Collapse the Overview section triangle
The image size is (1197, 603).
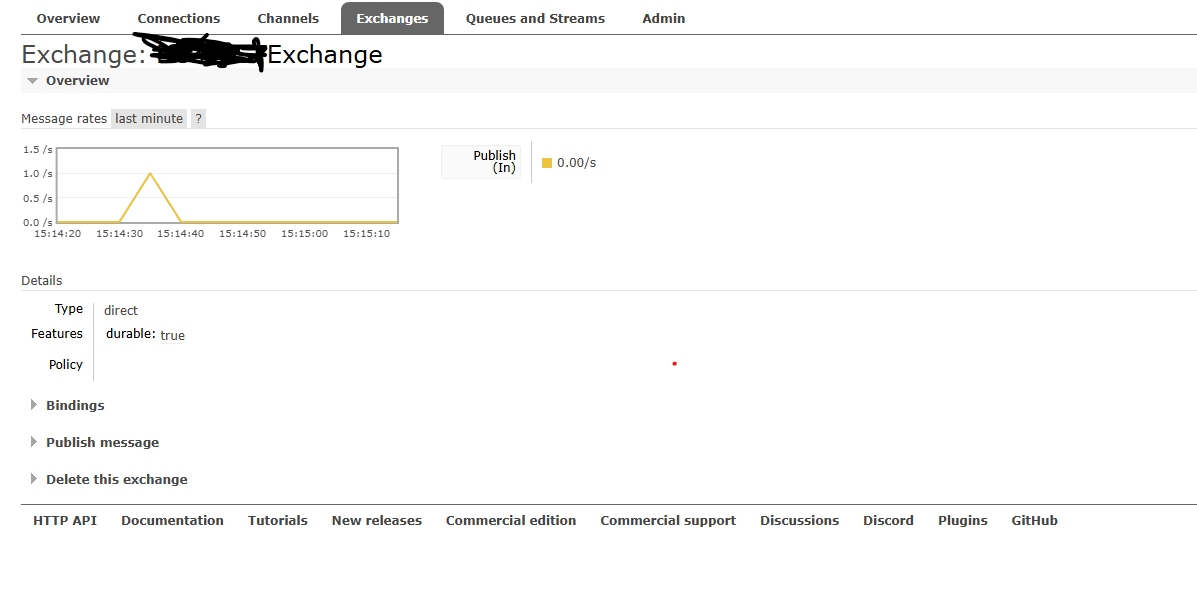[33, 81]
